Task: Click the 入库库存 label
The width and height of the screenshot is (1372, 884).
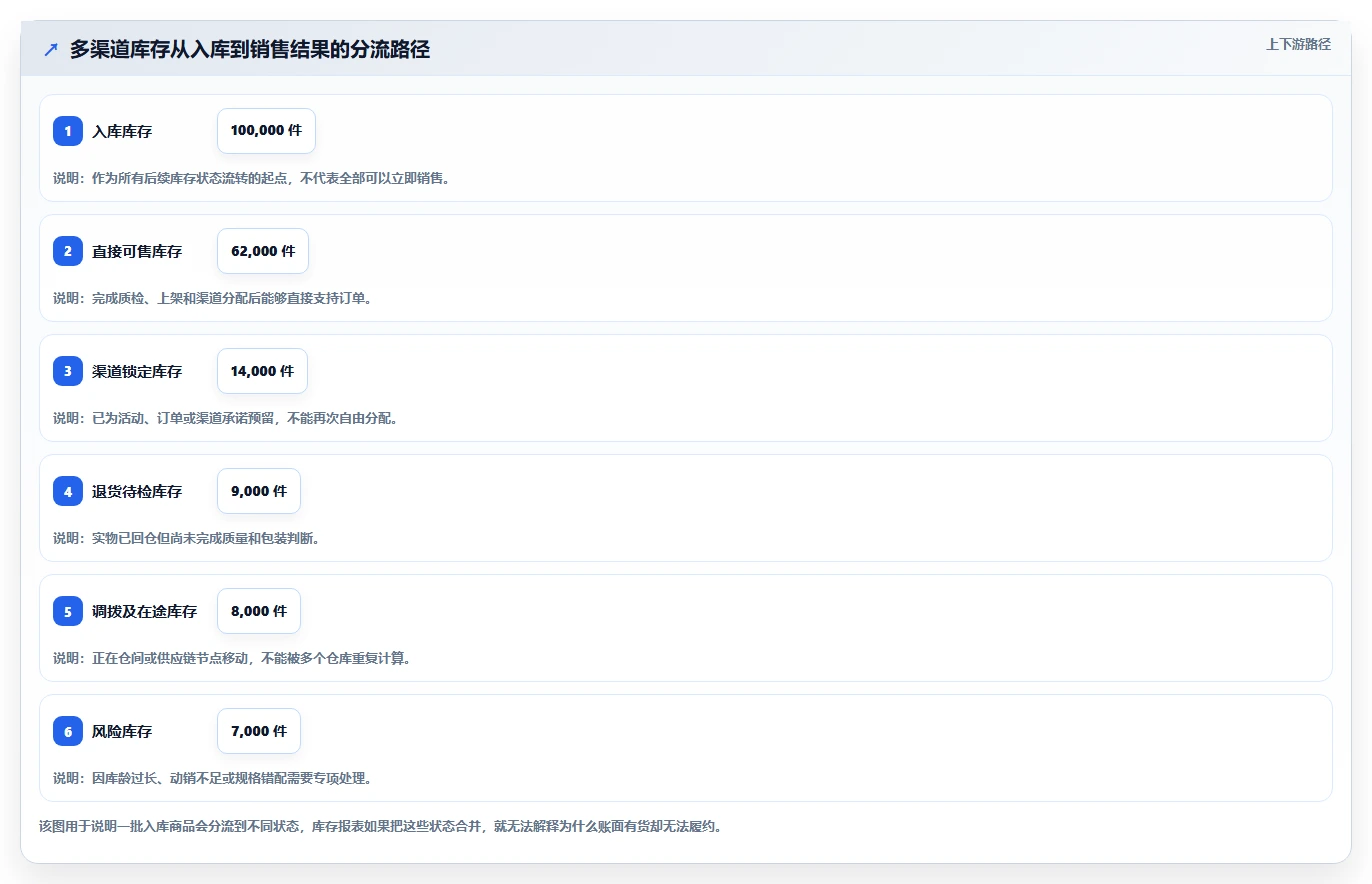Action: click(x=122, y=132)
